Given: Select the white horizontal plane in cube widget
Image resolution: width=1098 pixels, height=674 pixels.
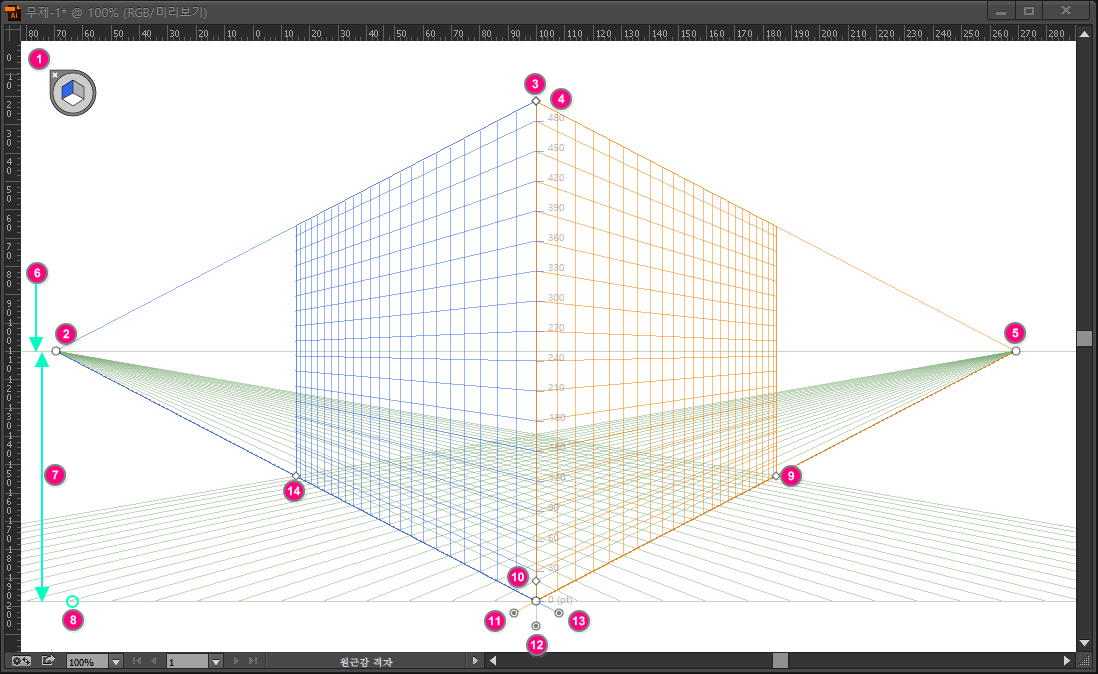Looking at the screenshot, I should coord(74,102).
